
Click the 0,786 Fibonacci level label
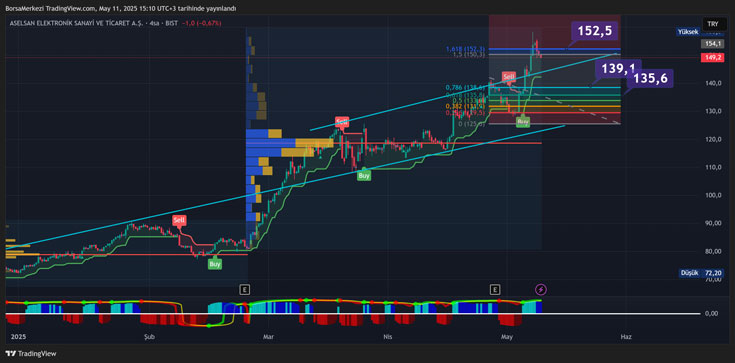[465, 87]
